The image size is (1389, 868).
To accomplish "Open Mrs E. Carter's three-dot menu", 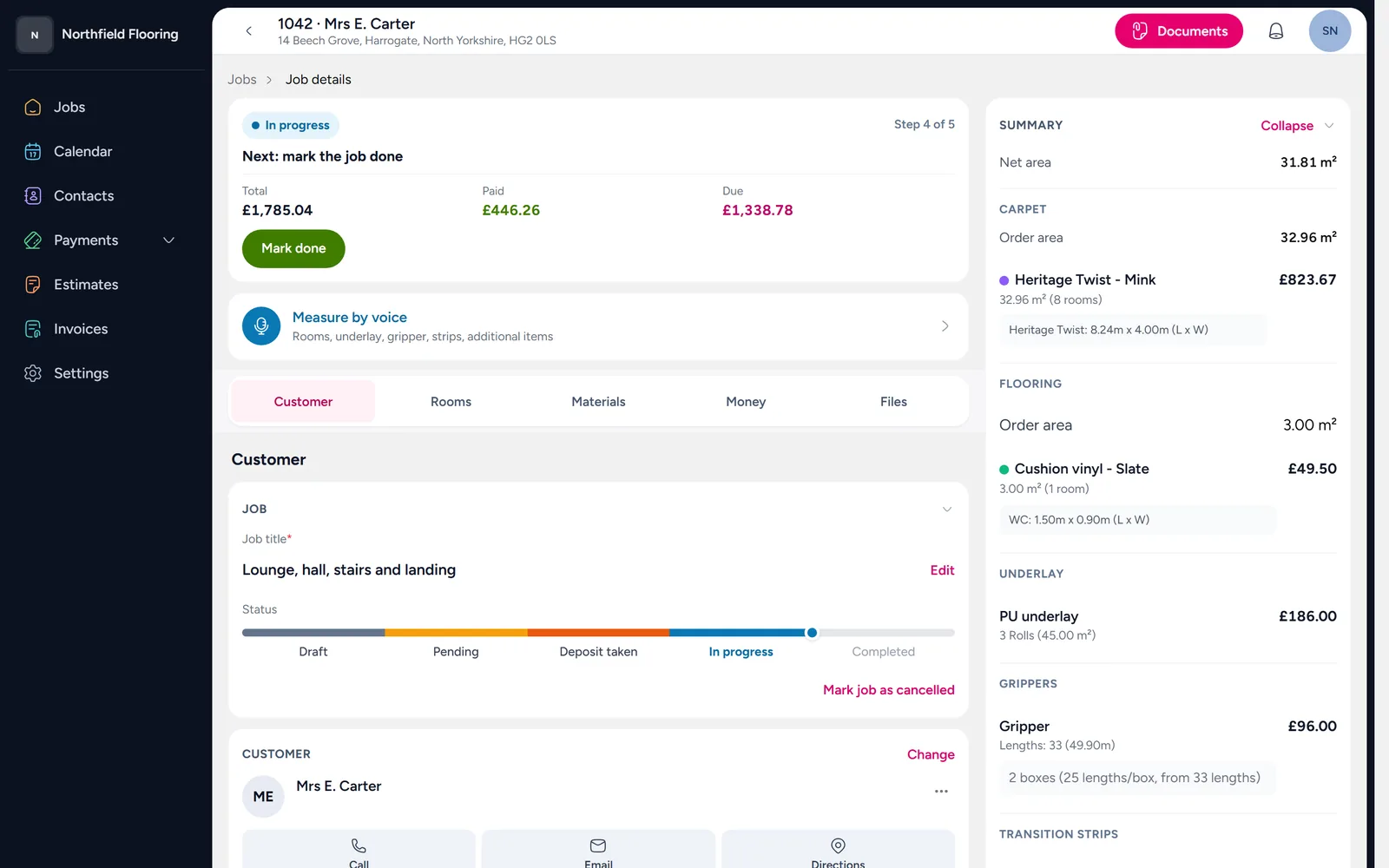I will pyautogui.click(x=941, y=792).
